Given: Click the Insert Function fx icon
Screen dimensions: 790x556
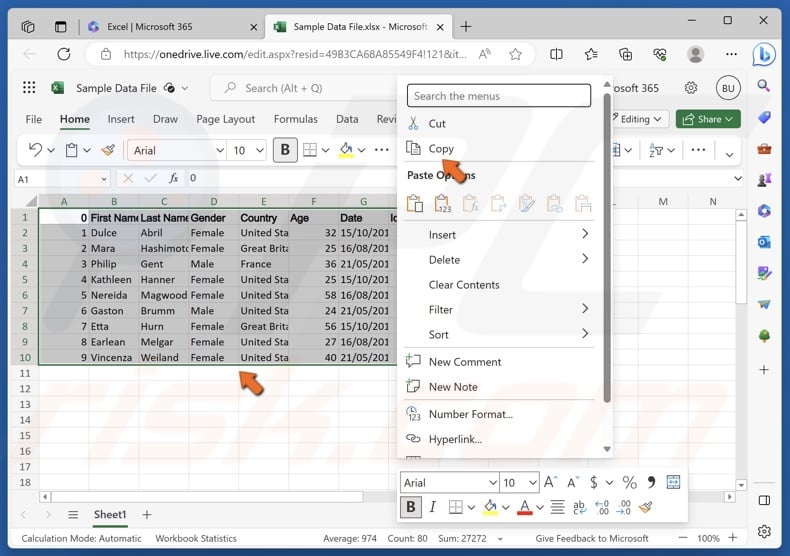Looking at the screenshot, I should (x=173, y=178).
